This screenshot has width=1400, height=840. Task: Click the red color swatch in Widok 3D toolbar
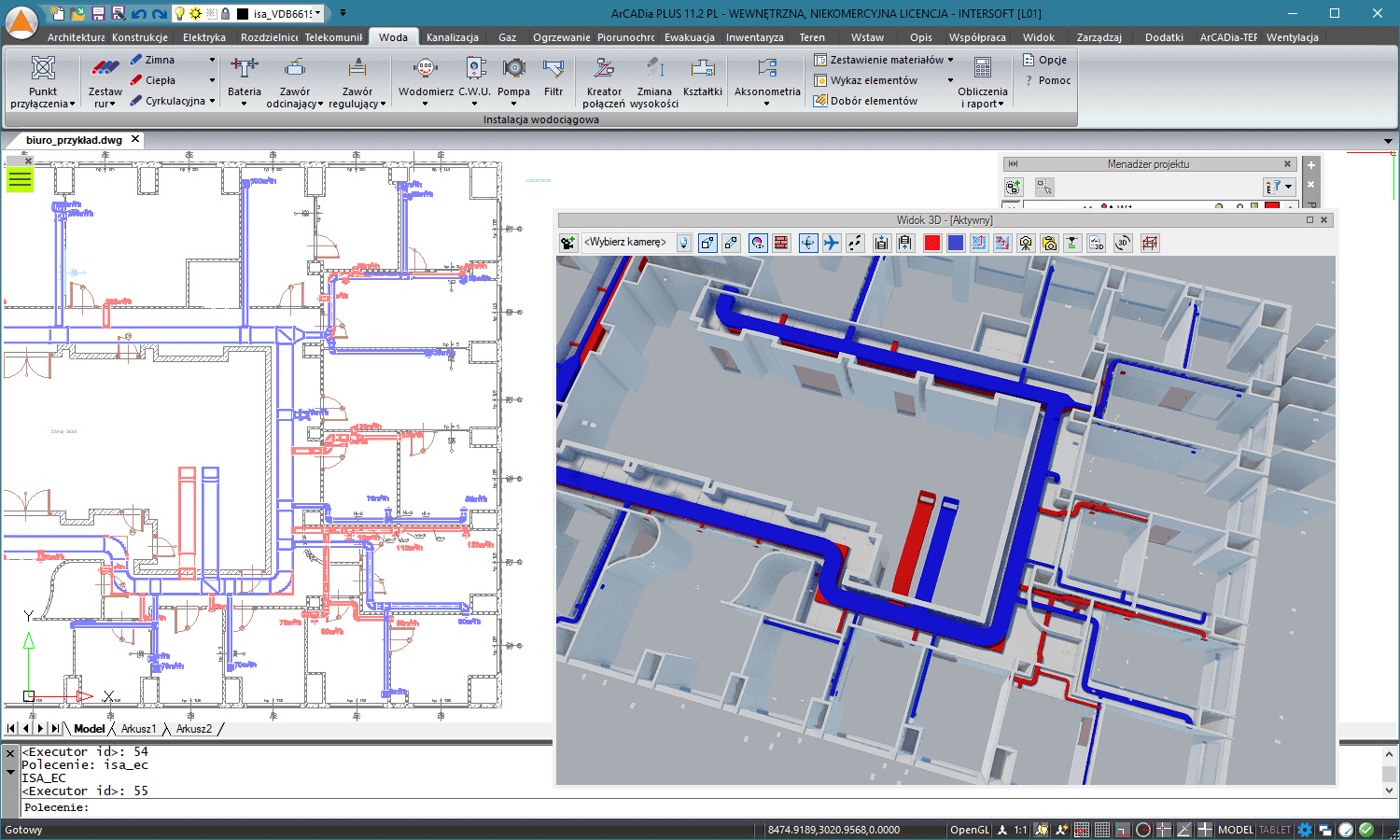point(931,243)
